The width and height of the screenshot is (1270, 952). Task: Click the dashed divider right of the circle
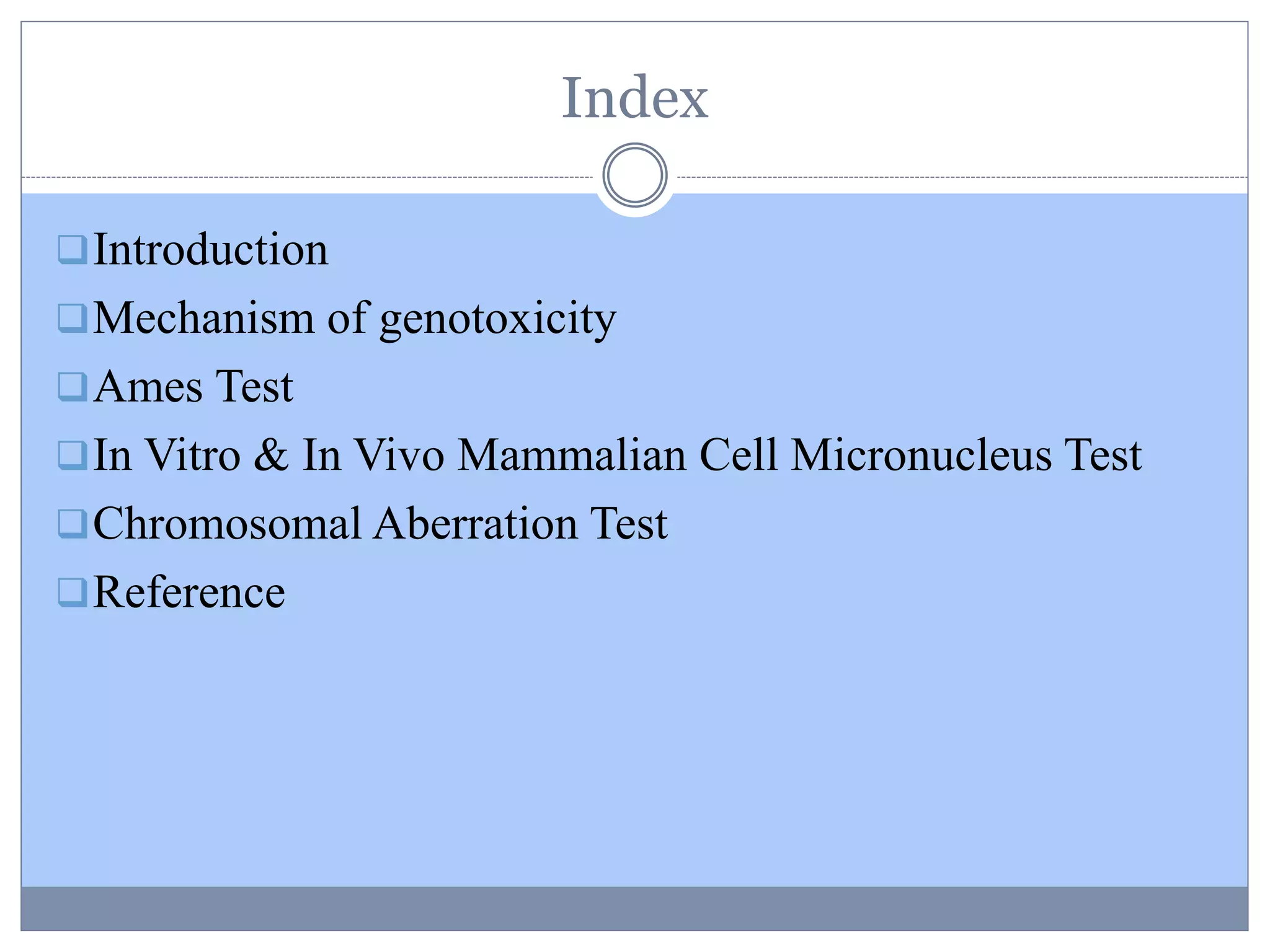pyautogui.click(x=961, y=177)
